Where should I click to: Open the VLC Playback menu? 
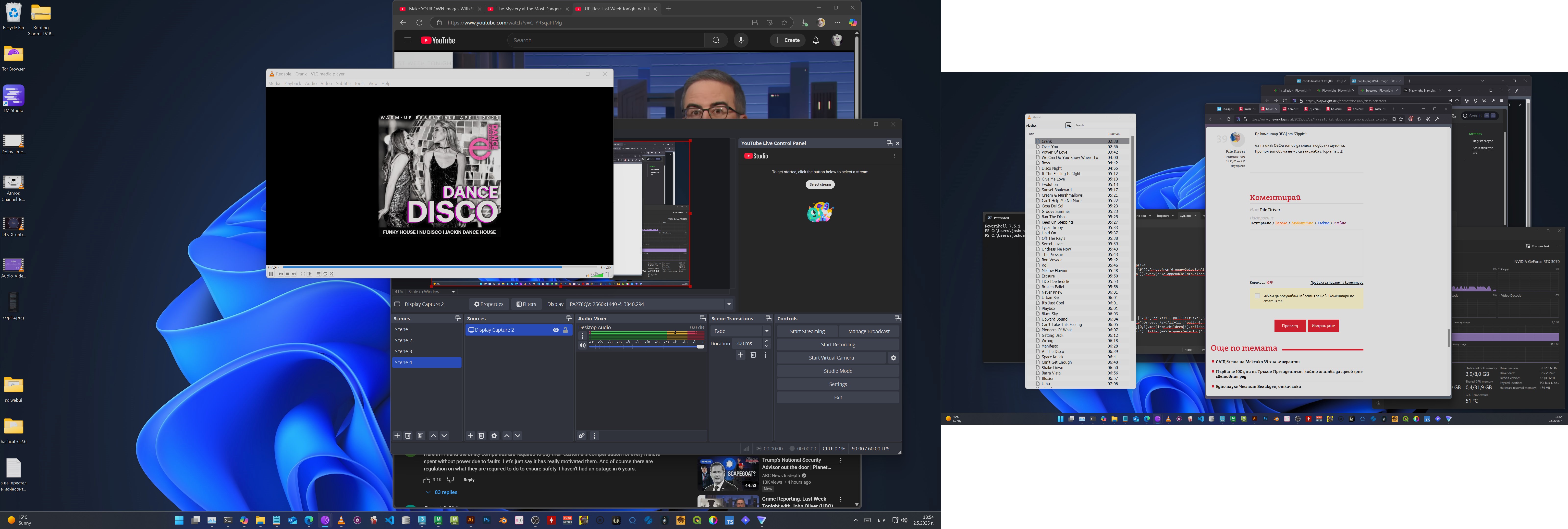point(293,84)
